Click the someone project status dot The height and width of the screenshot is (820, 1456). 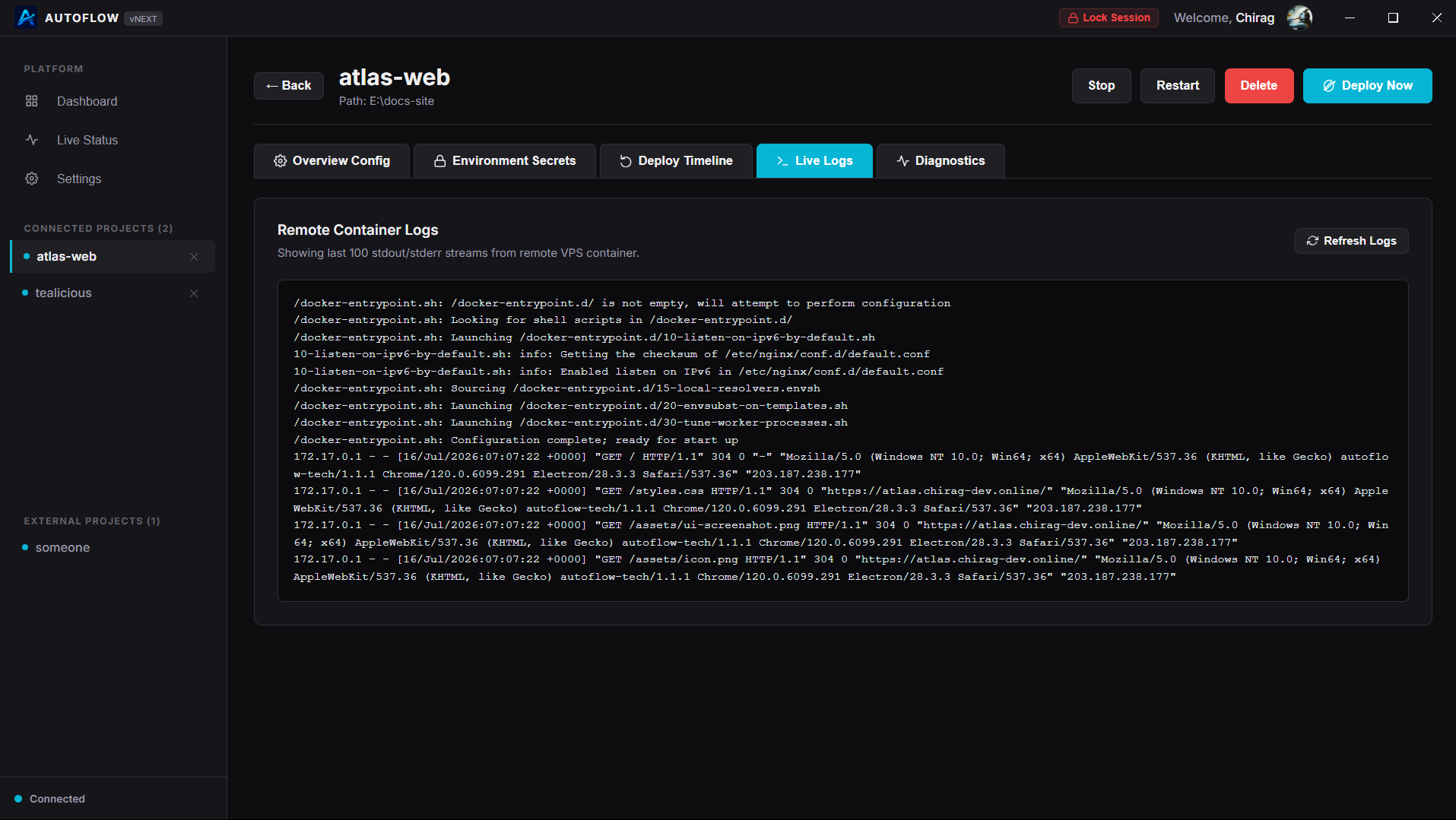coord(25,548)
